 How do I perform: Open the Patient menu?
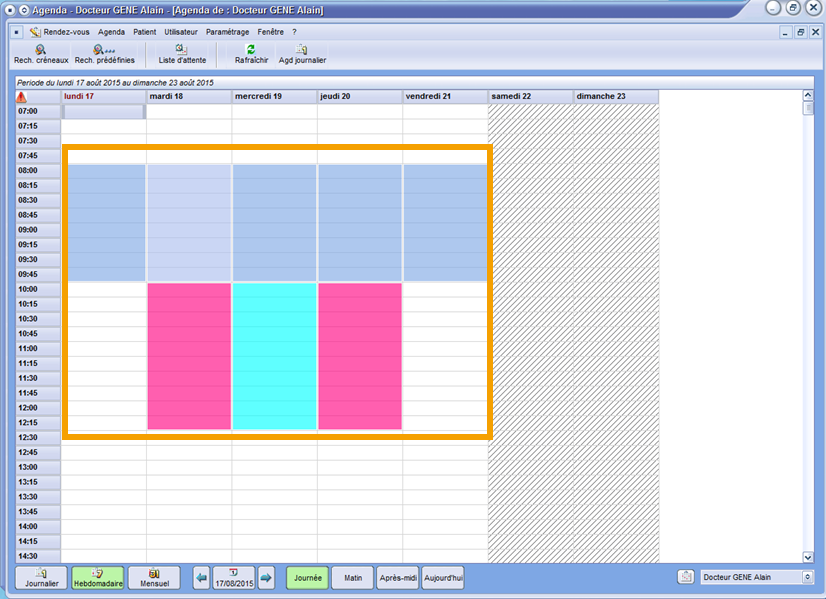[145, 32]
